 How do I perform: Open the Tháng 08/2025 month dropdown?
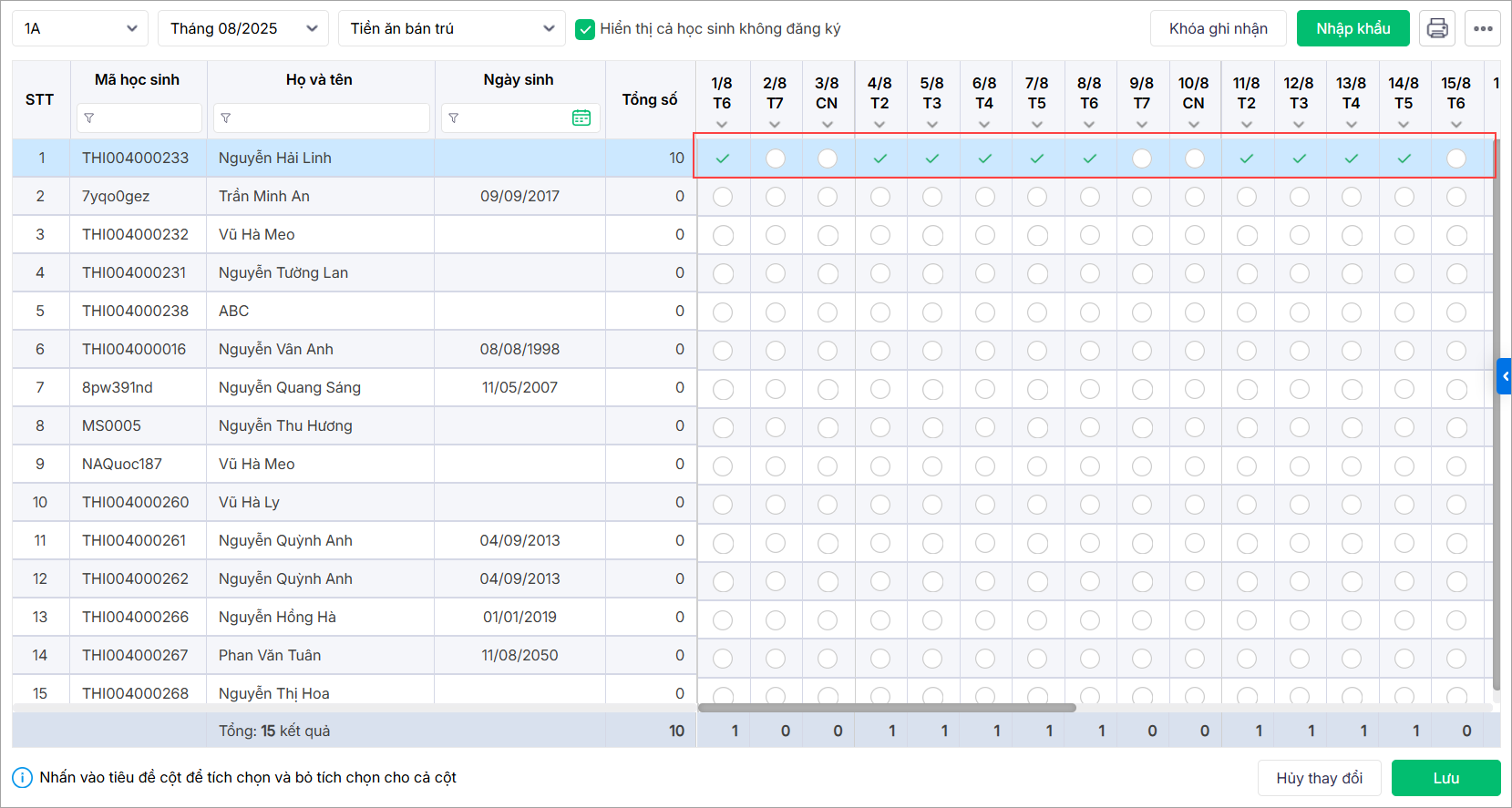click(243, 28)
